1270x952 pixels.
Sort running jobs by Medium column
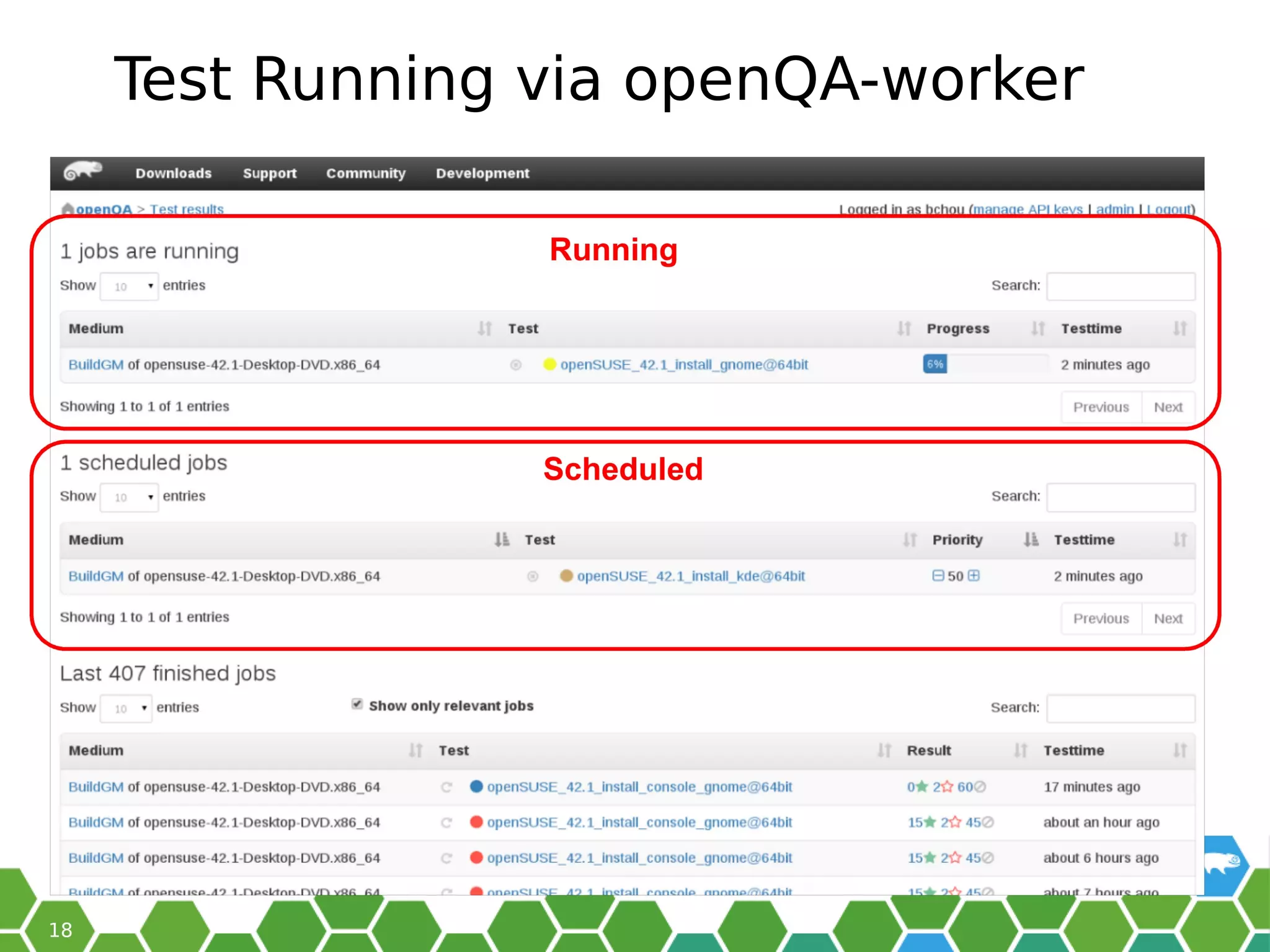click(x=484, y=328)
